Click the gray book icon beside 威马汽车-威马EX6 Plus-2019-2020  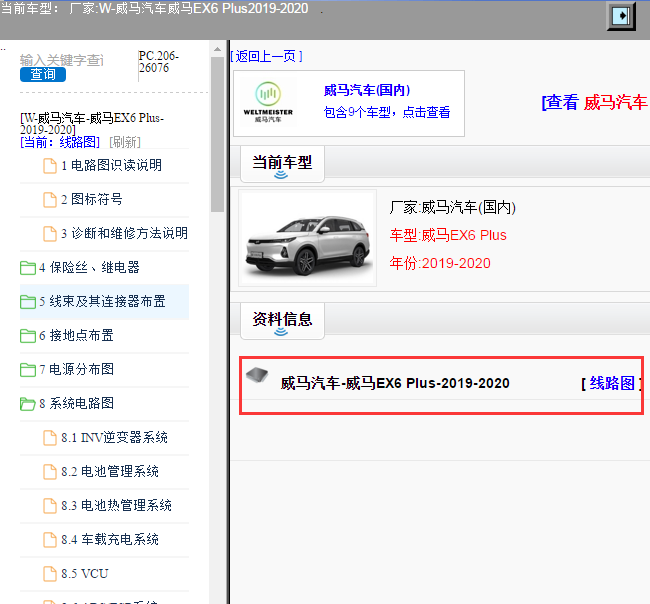[x=257, y=375]
